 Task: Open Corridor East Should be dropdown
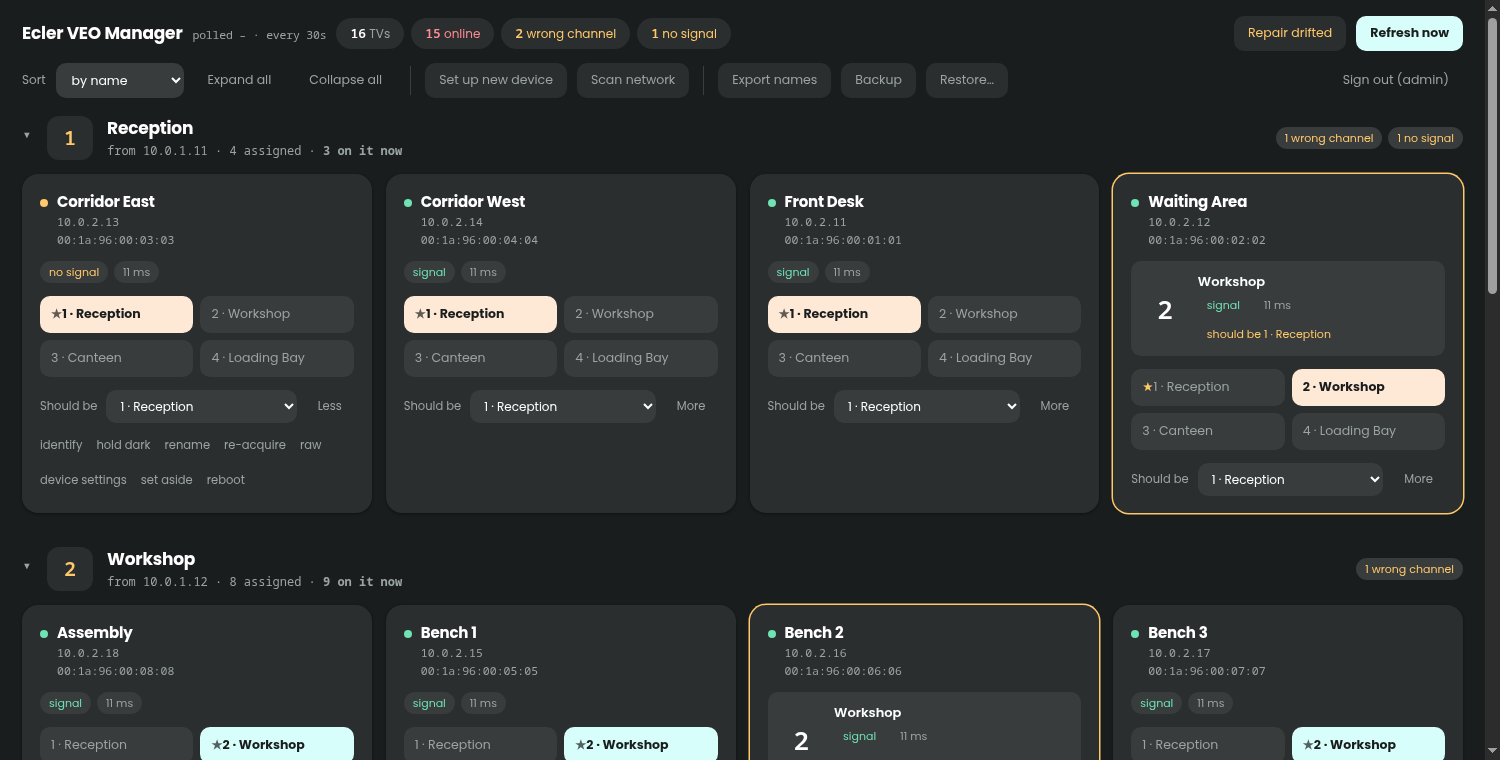[x=202, y=406]
